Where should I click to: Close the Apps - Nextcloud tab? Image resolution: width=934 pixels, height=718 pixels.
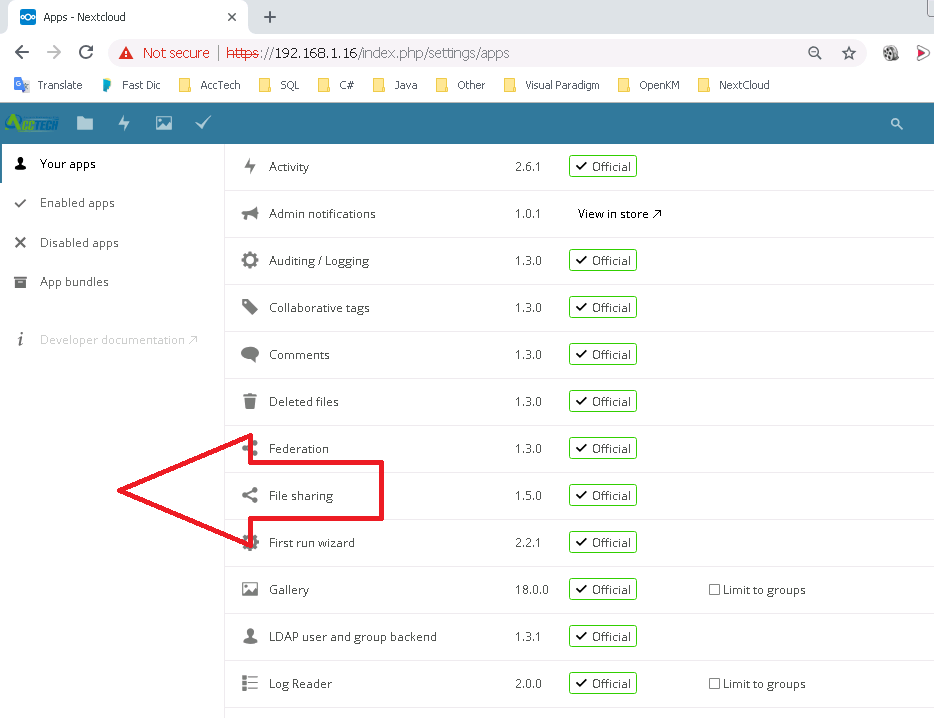click(x=232, y=17)
